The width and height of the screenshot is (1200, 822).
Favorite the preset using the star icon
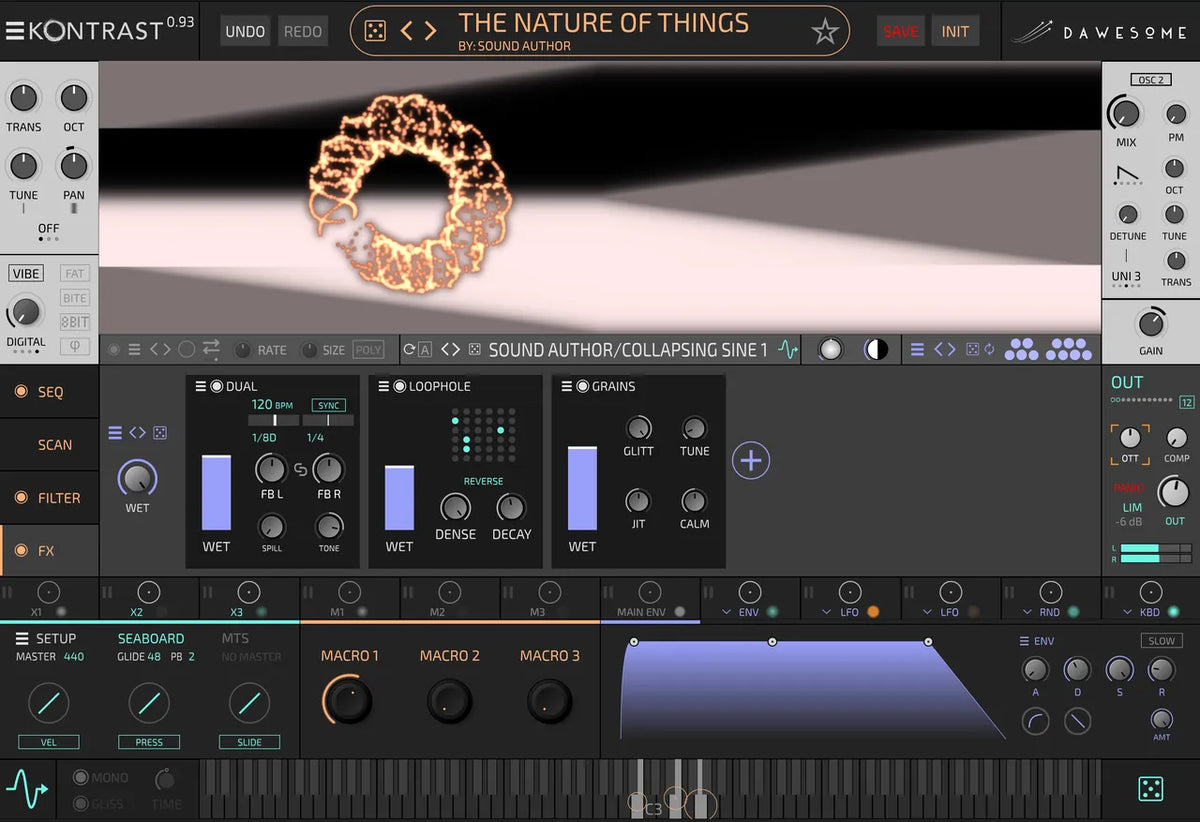point(824,32)
